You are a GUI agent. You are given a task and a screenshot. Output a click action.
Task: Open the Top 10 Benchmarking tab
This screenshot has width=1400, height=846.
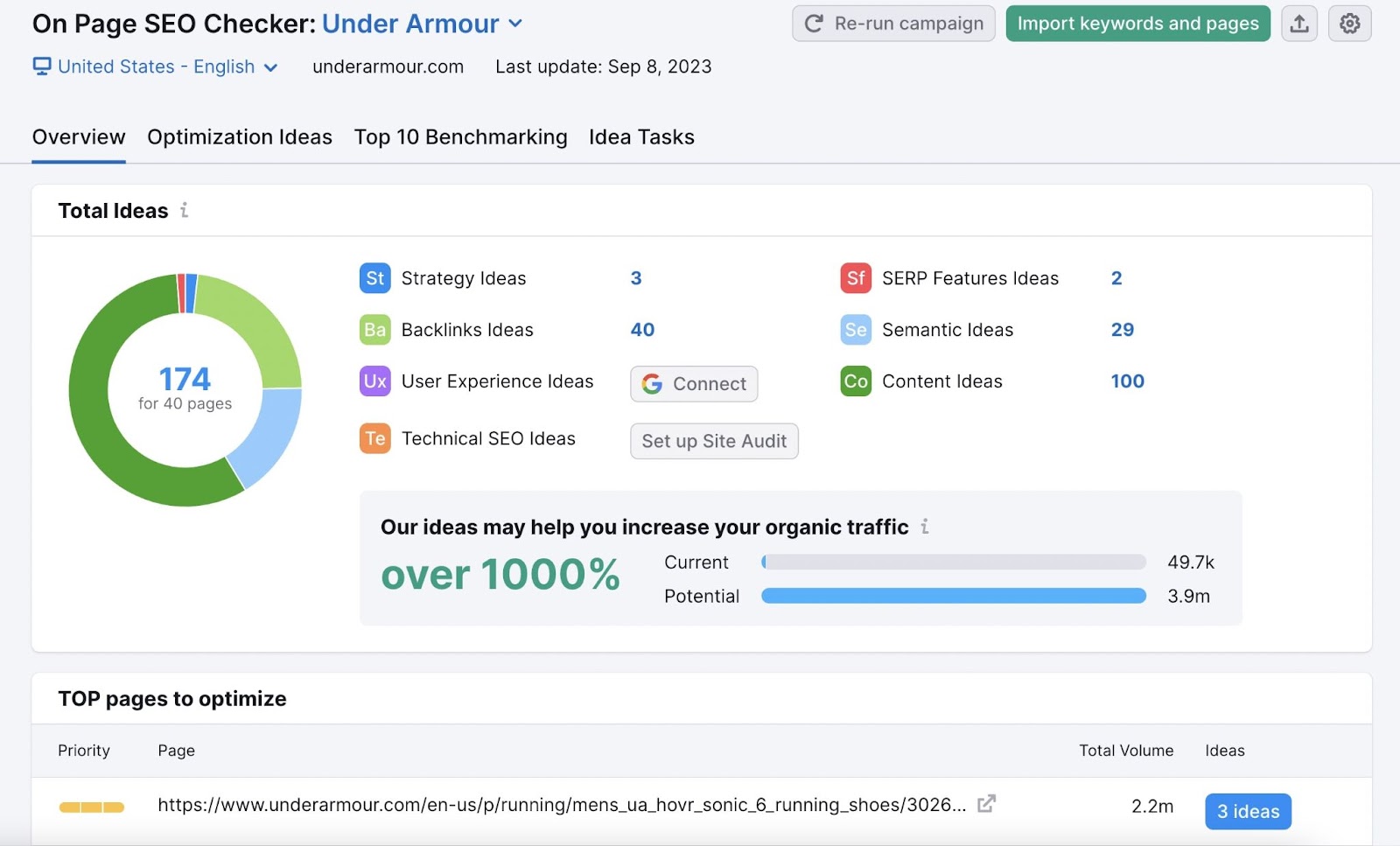point(460,137)
